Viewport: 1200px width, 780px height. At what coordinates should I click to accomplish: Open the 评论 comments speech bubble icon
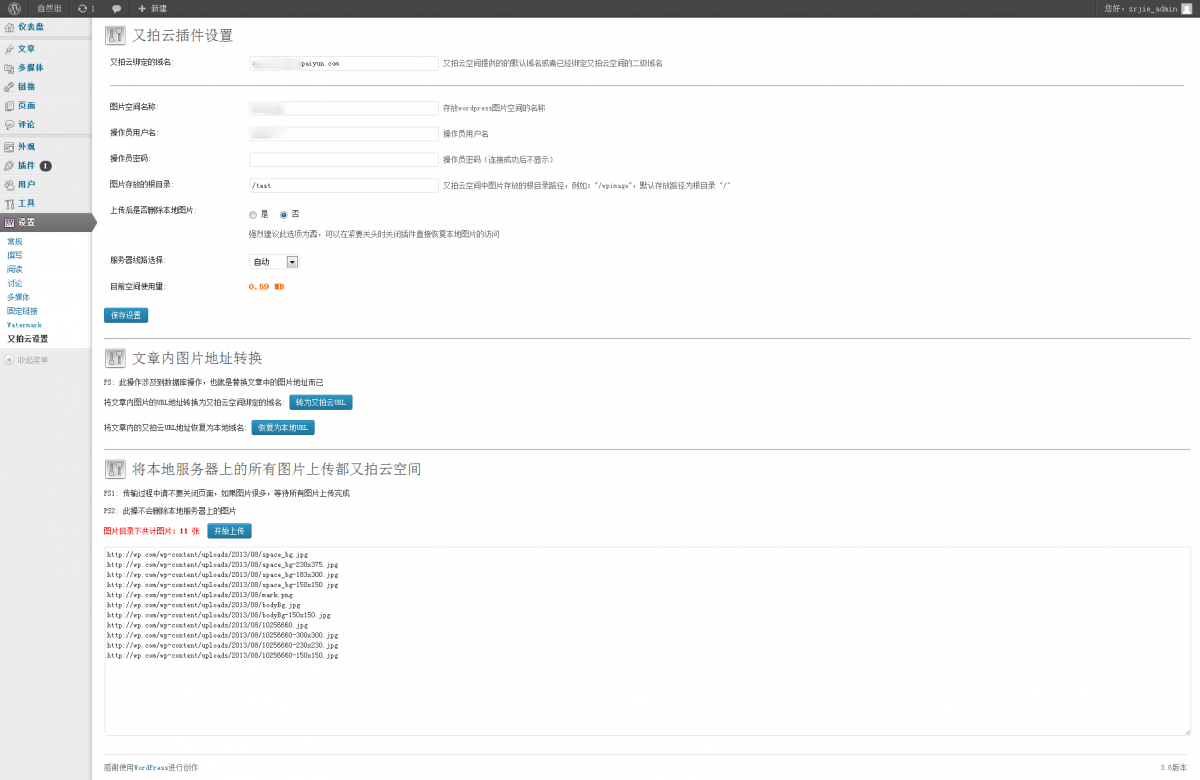click(10, 124)
